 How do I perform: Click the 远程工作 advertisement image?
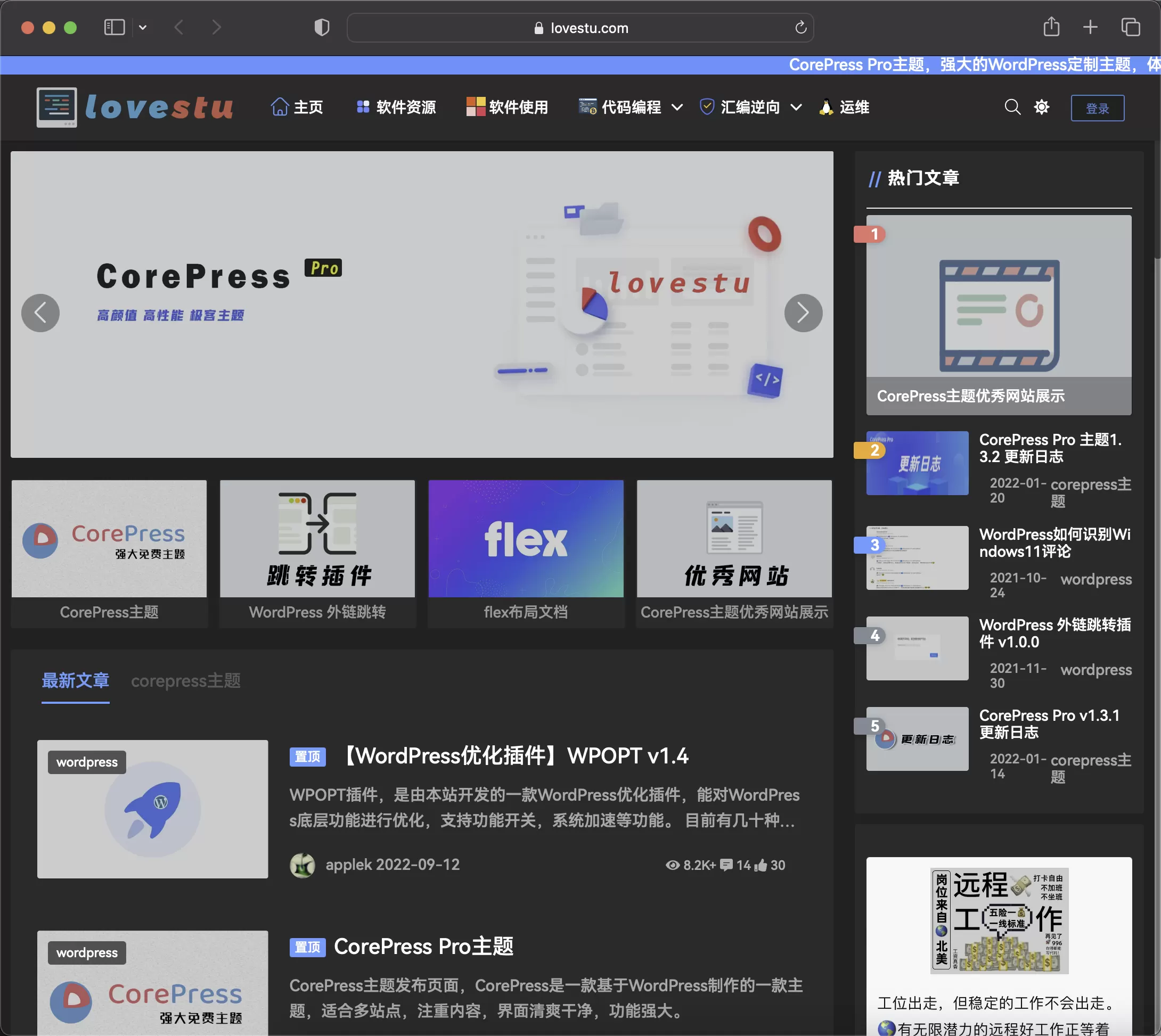pyautogui.click(x=999, y=921)
